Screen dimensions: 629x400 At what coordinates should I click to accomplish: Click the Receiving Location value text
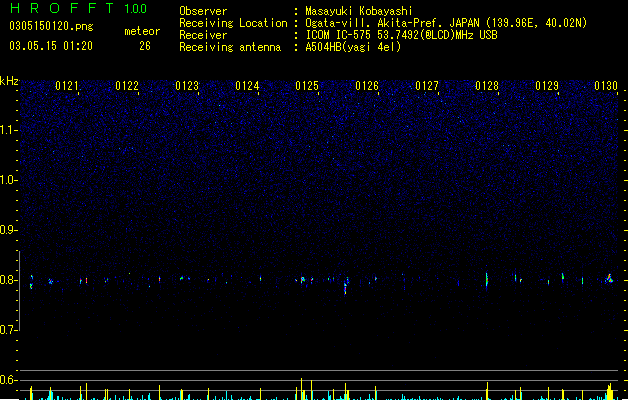pos(446,23)
